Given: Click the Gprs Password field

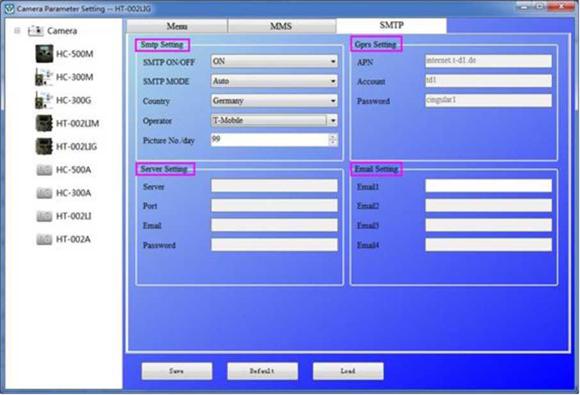Looking at the screenshot, I should [x=488, y=101].
